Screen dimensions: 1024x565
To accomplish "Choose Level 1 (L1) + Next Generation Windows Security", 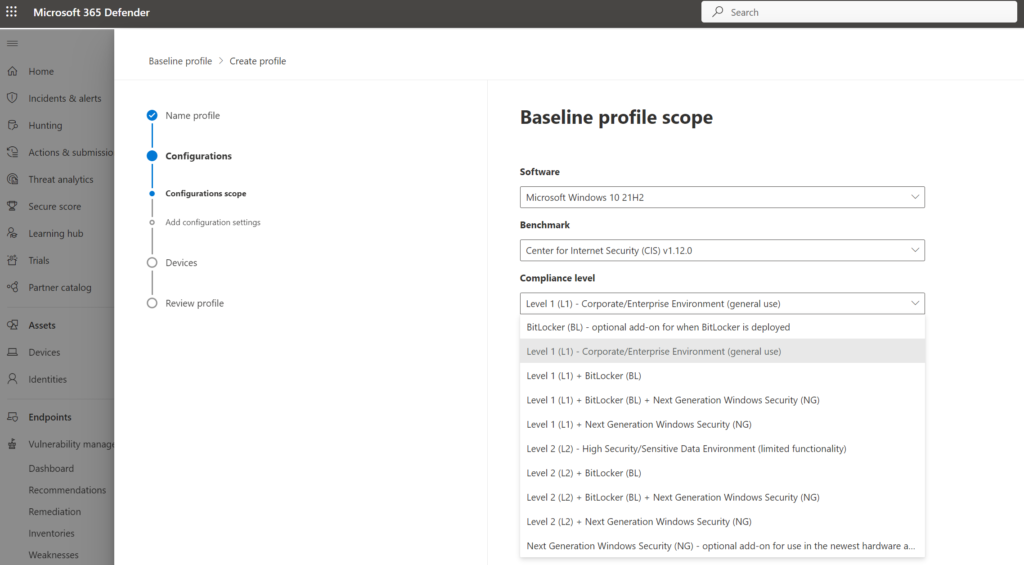I will pyautogui.click(x=722, y=425).
